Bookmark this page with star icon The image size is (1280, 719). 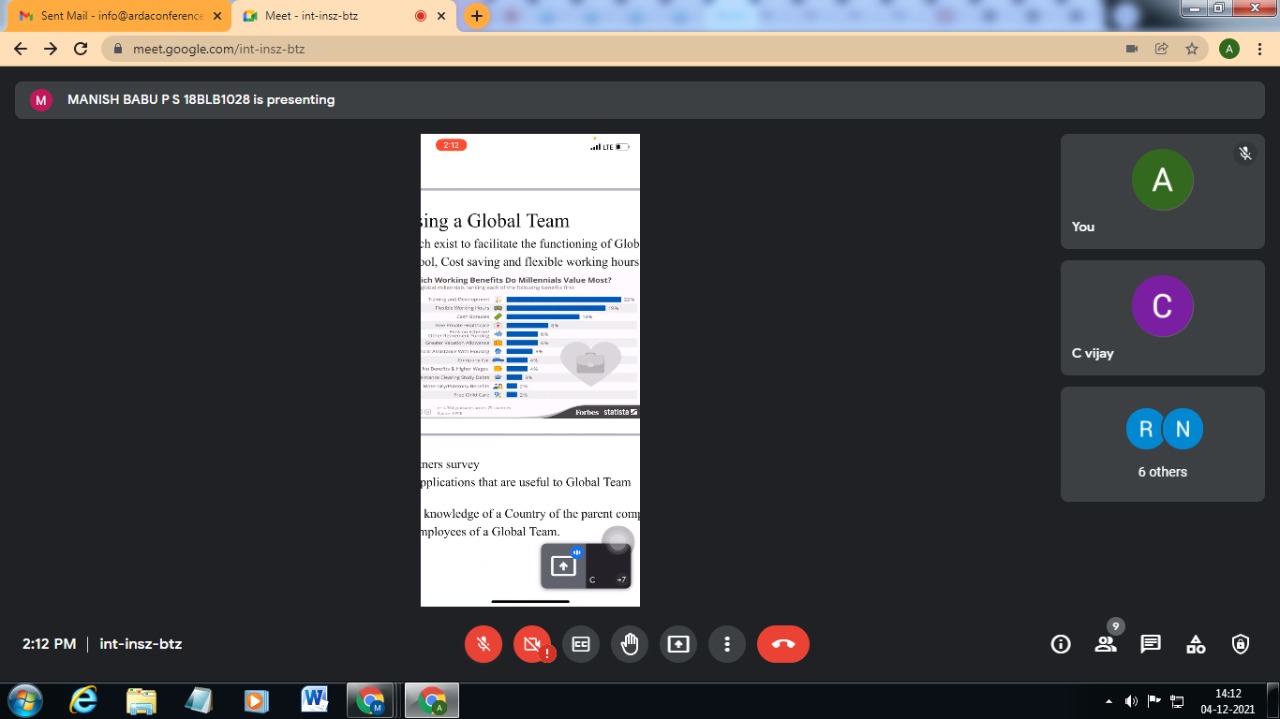click(x=1191, y=48)
